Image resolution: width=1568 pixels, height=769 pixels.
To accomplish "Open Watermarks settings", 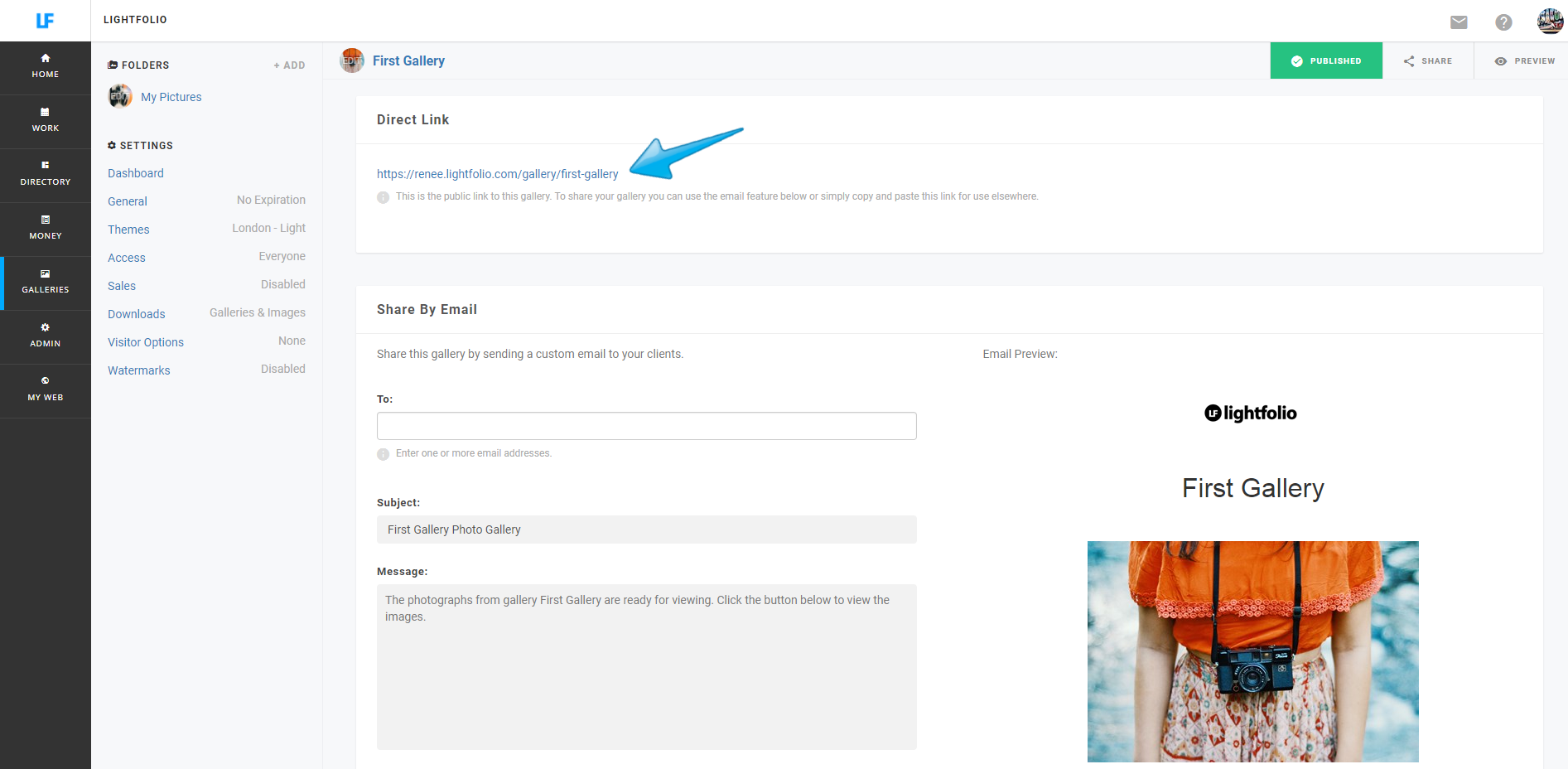I will [139, 370].
